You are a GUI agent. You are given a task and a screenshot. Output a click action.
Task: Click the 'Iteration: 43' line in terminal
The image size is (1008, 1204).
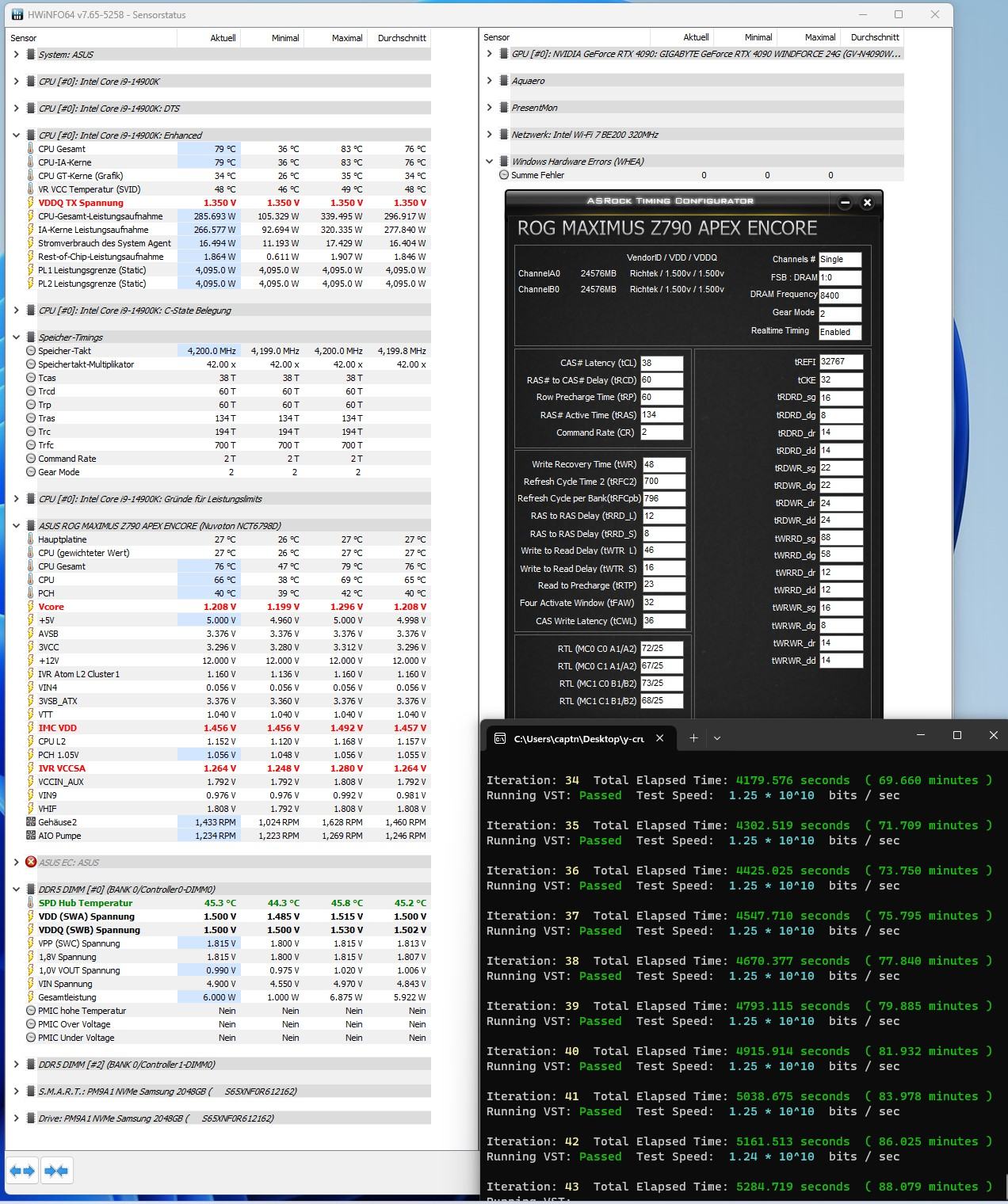tap(739, 1187)
